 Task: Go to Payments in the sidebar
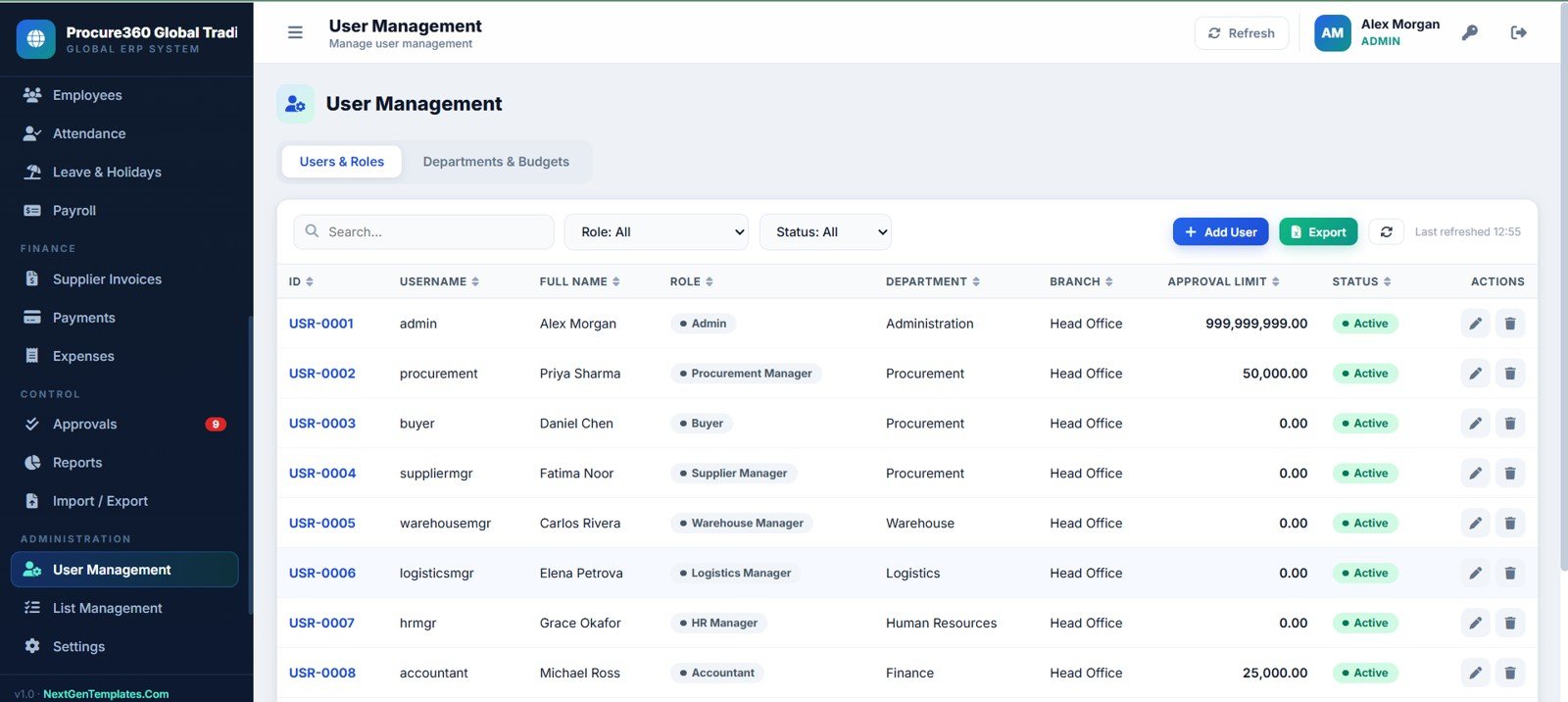pos(124,318)
